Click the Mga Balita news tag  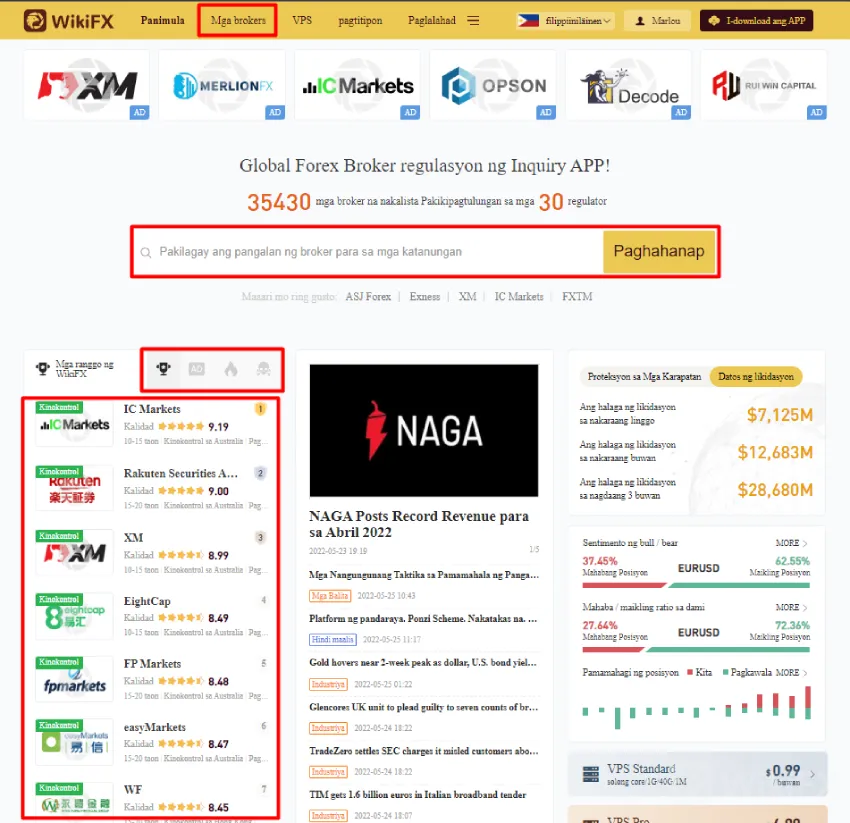[330, 595]
